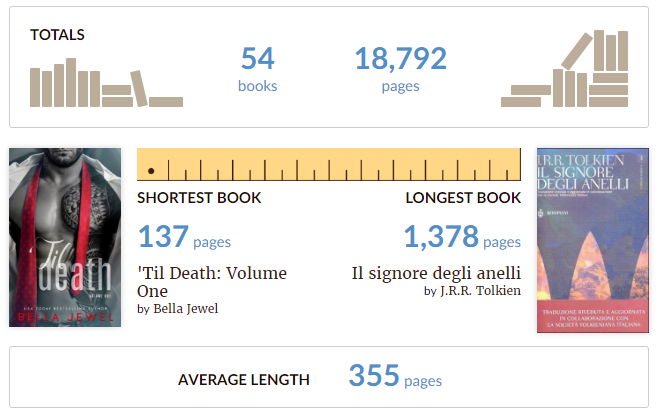The height and width of the screenshot is (416, 662).
Task: Open the 'Til Death book cover
Action: click(65, 237)
